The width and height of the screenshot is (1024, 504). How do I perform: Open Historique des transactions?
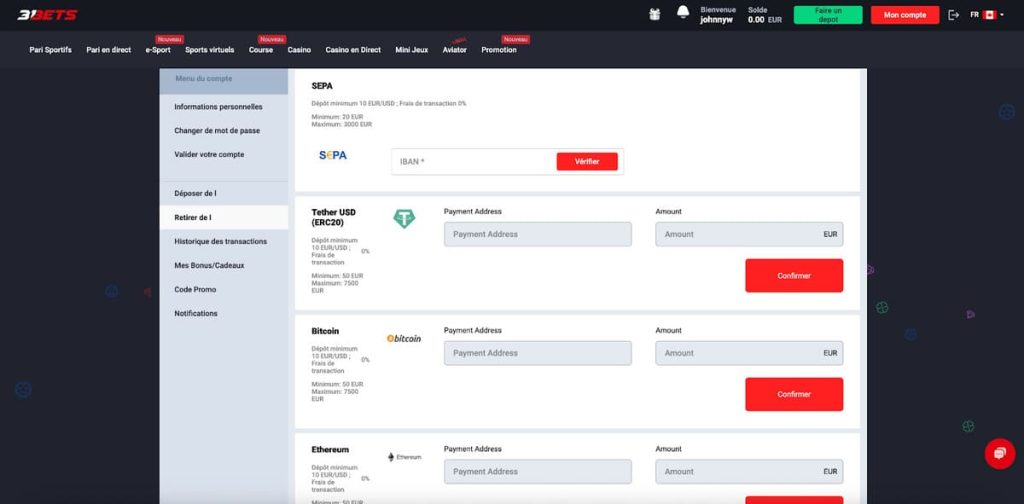click(223, 242)
